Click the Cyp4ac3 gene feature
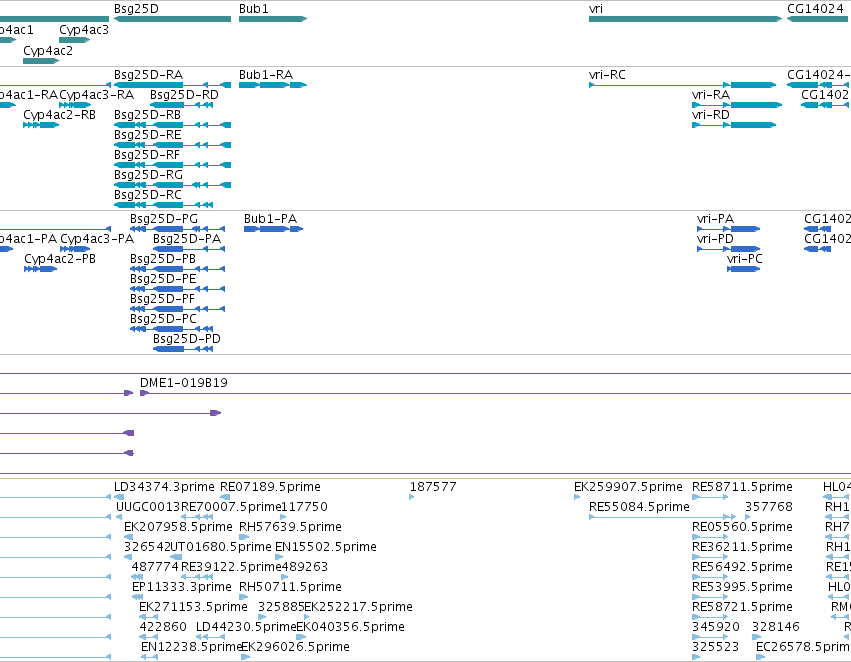 (74, 40)
